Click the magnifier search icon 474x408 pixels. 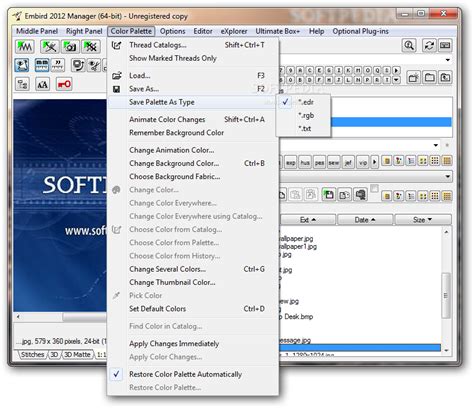point(409,45)
